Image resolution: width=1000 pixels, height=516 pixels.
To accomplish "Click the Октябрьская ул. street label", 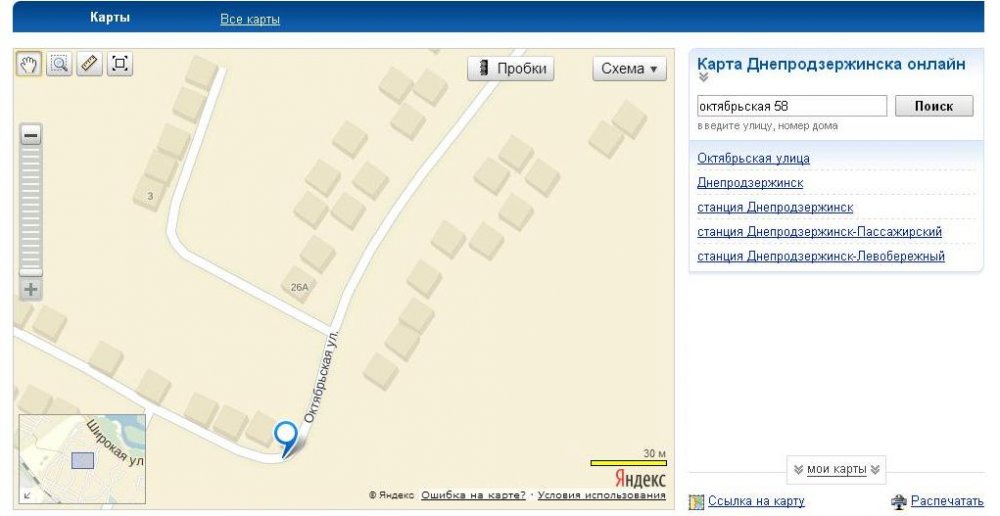I will pos(321,376).
